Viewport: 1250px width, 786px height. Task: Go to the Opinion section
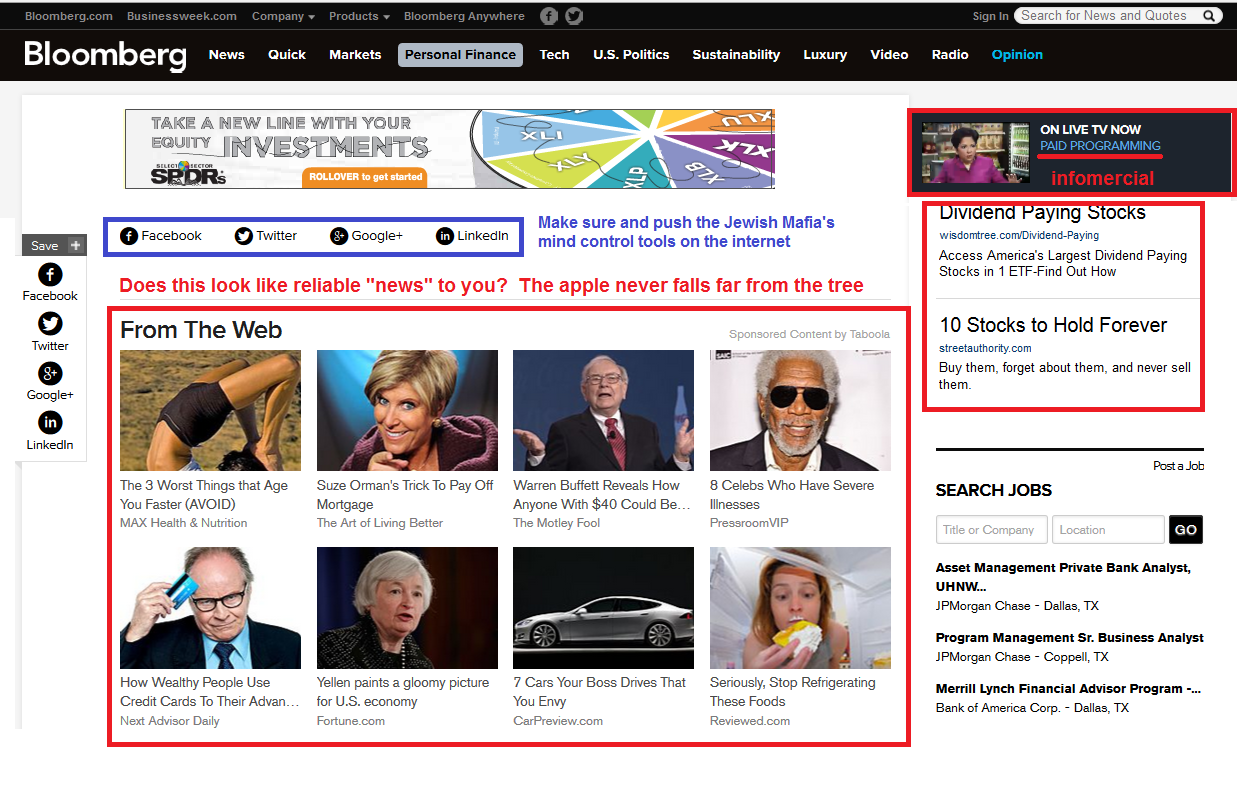coord(1017,55)
